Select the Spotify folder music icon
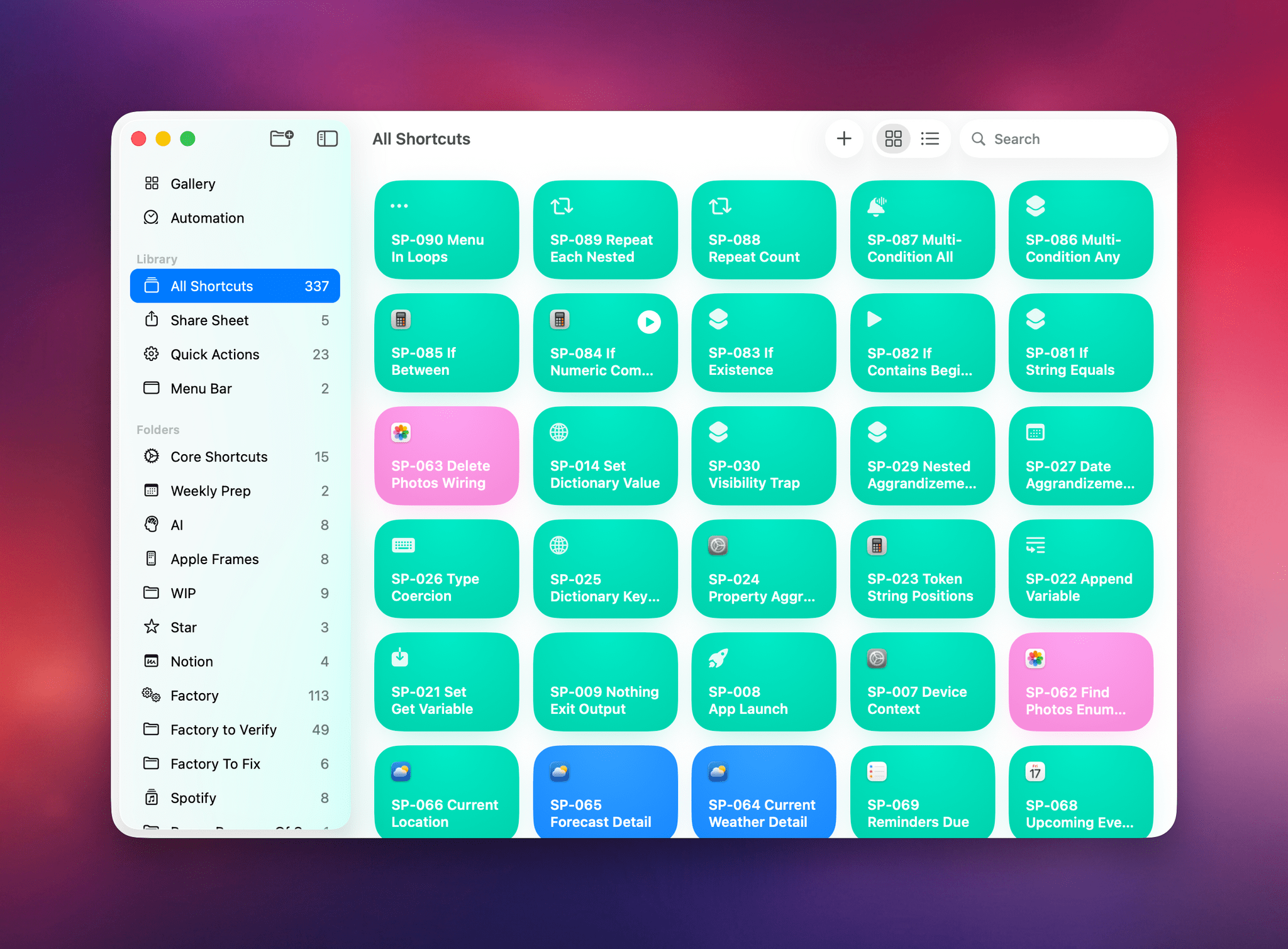 click(x=152, y=797)
